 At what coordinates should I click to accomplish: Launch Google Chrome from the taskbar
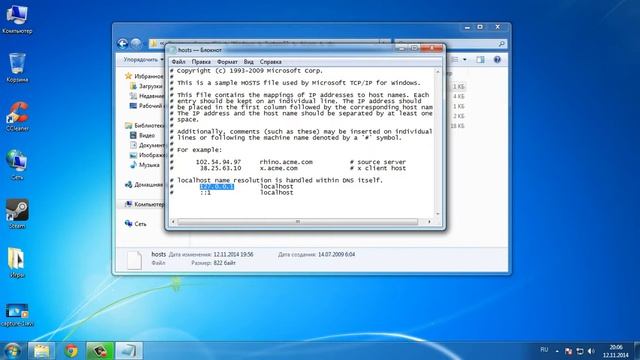(71, 351)
